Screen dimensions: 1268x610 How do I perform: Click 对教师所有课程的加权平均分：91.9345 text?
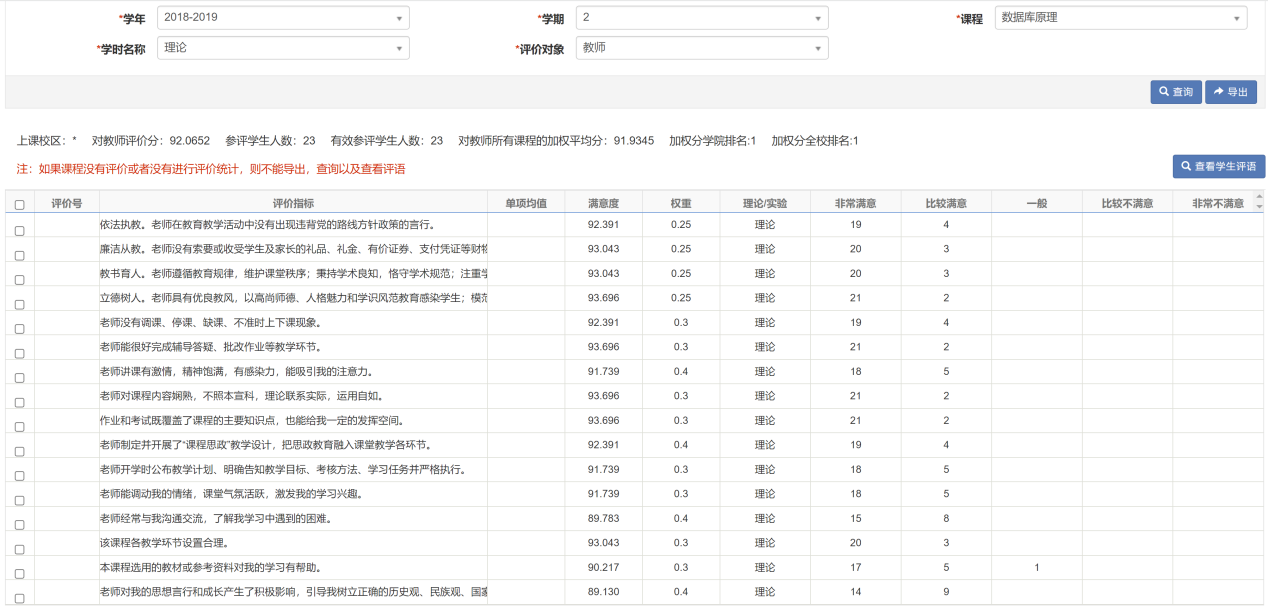(556, 141)
